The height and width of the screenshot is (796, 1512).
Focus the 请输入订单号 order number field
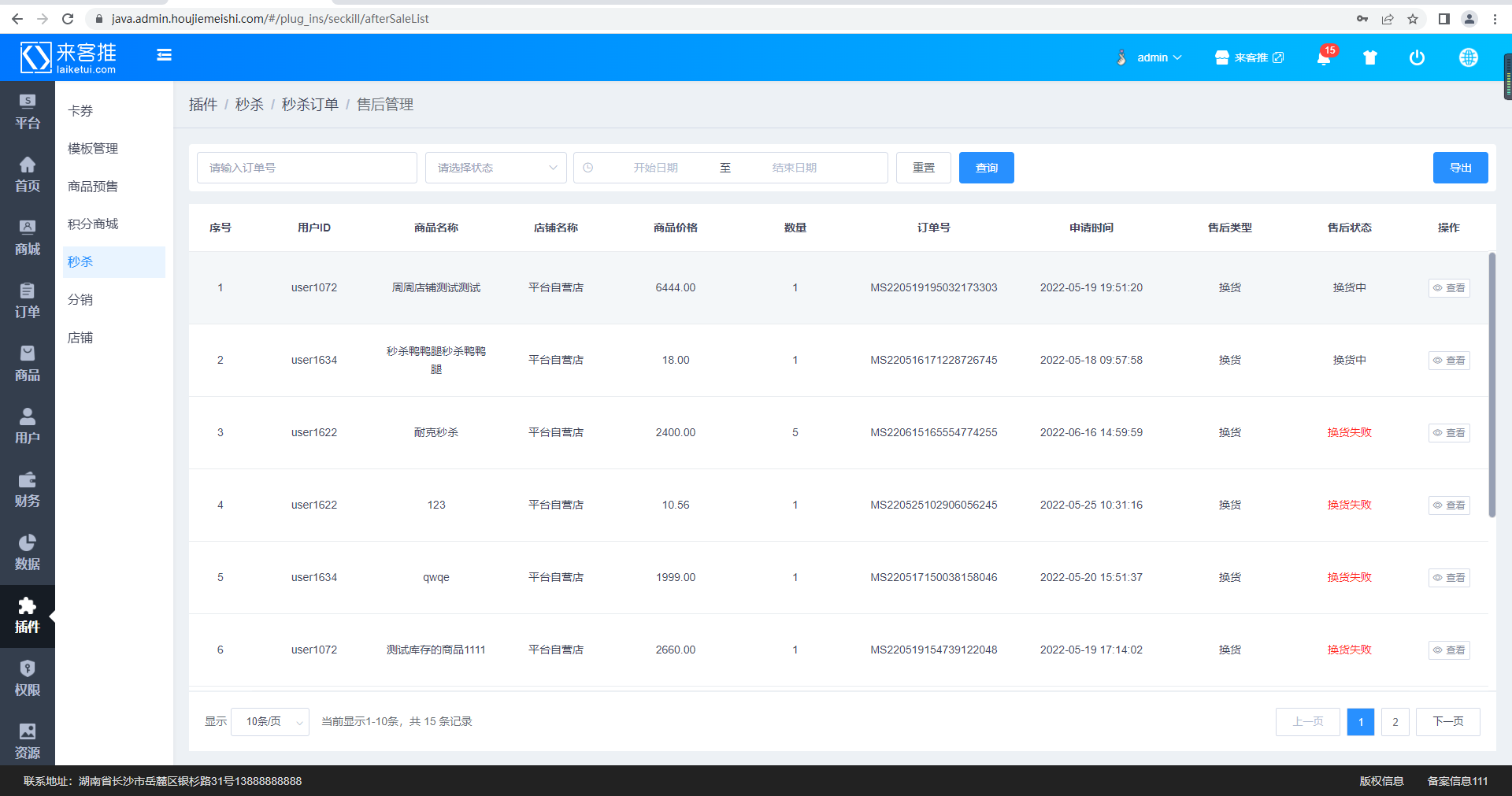[x=307, y=168]
